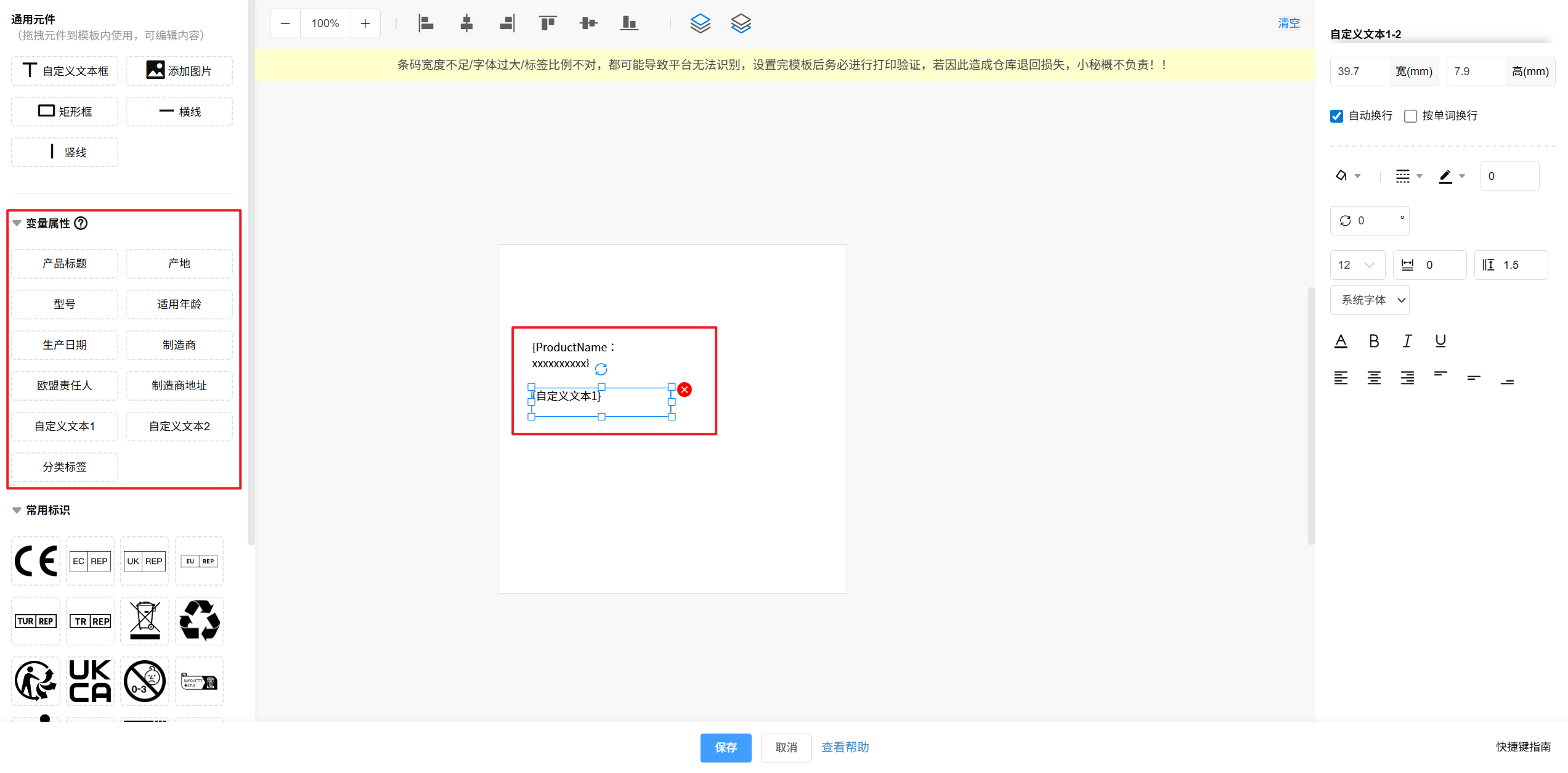The width and height of the screenshot is (1568, 773).
Task: Select the 欧盟责任人 variable item
Action: [65, 386]
